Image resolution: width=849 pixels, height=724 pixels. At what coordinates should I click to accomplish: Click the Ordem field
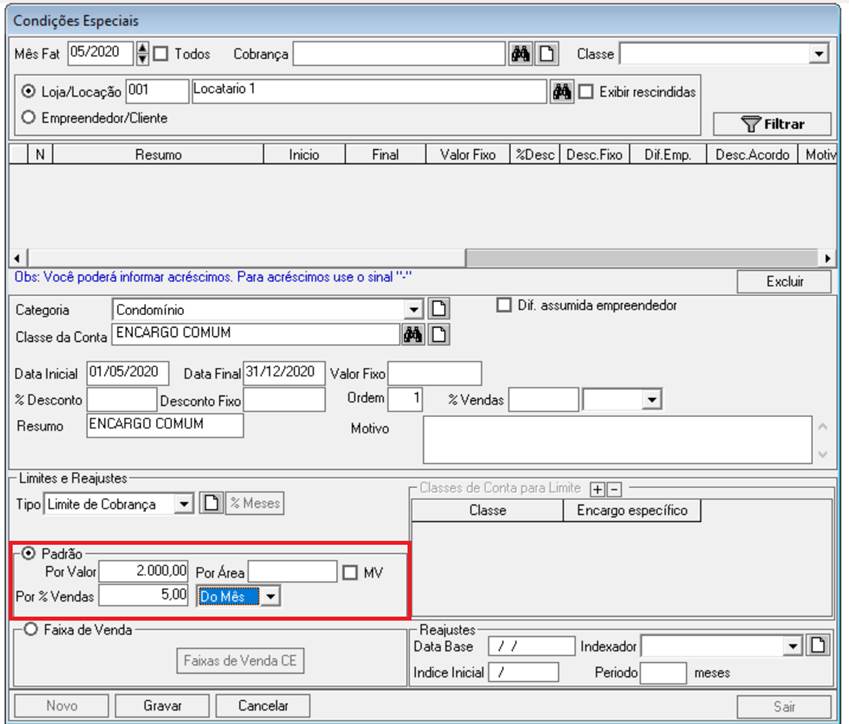pyautogui.click(x=406, y=399)
